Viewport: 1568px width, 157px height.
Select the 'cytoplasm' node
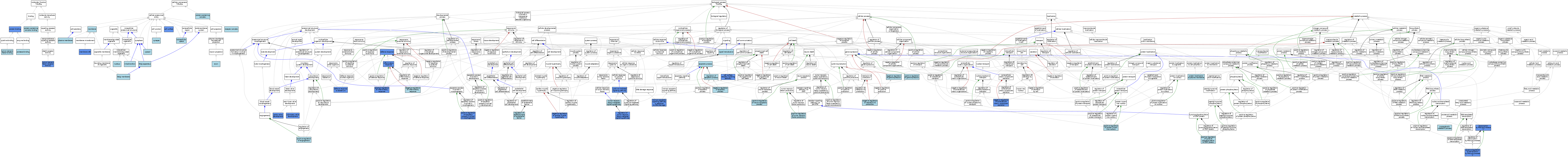coord(139,40)
